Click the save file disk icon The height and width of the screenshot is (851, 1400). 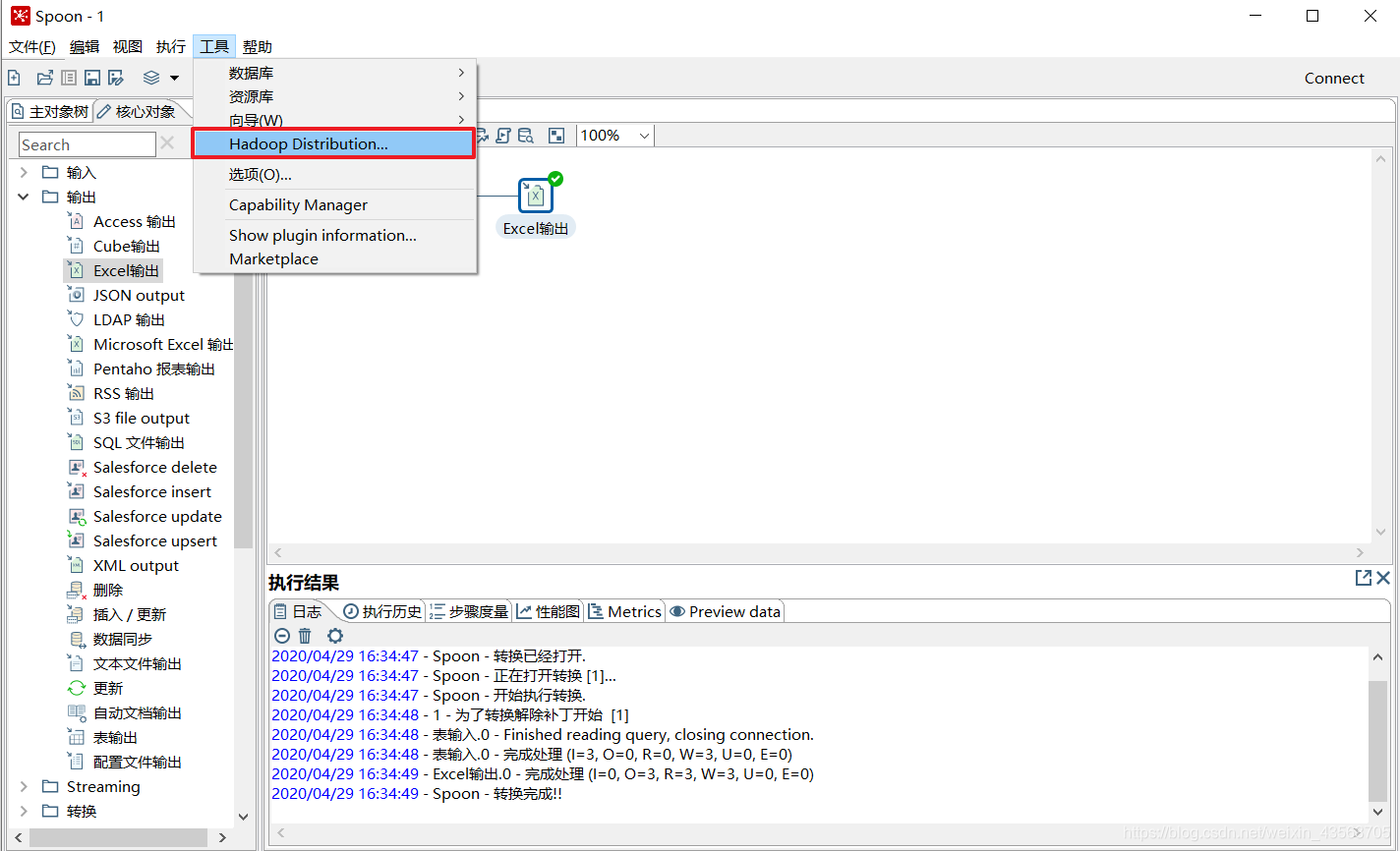[92, 78]
